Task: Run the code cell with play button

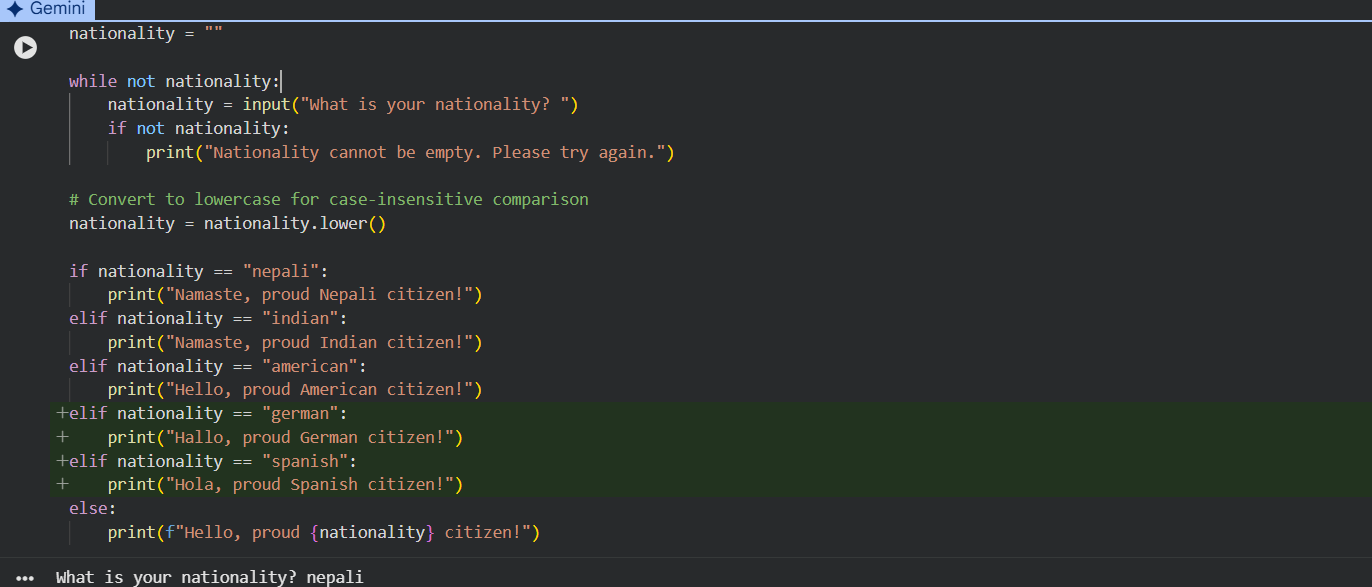Action: tap(25, 47)
